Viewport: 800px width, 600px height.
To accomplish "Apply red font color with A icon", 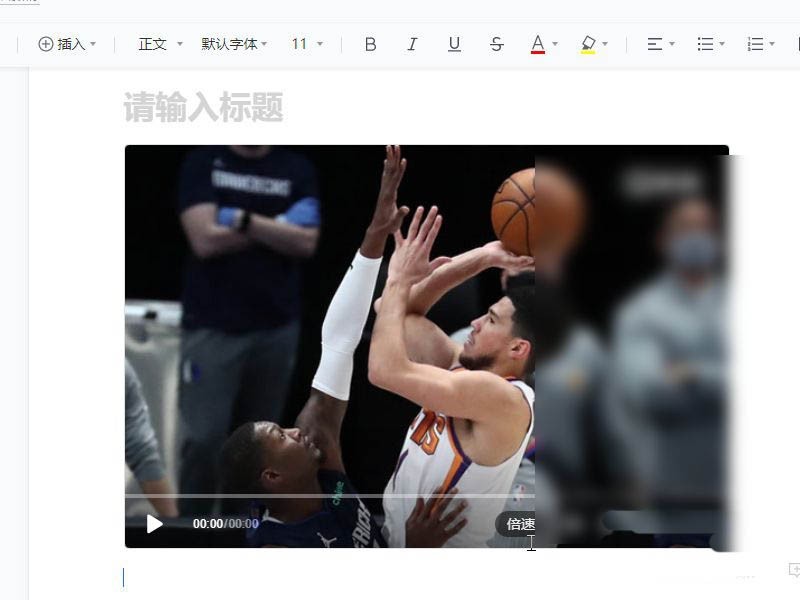I will point(538,44).
